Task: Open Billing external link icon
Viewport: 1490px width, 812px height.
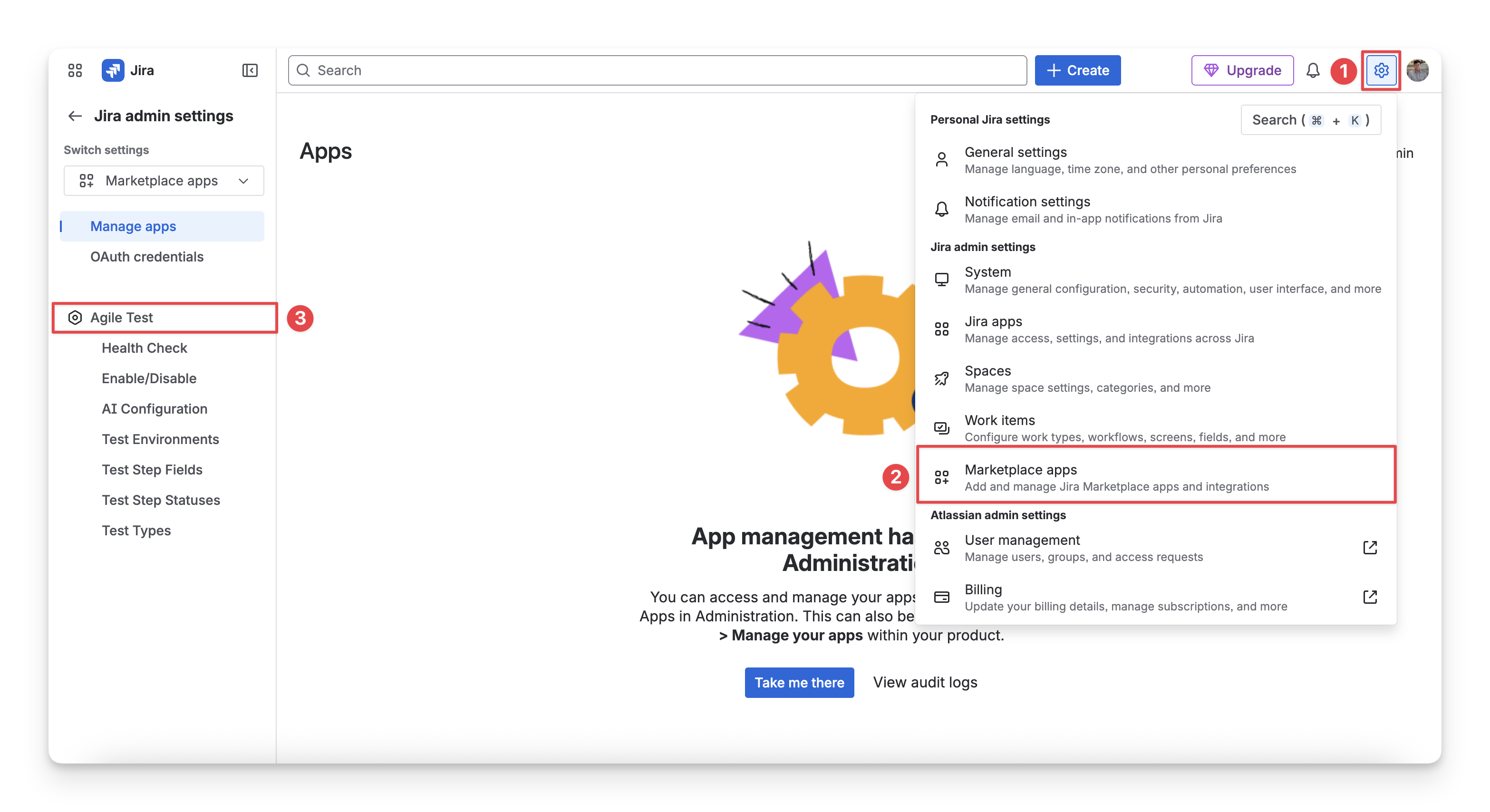Action: (x=1370, y=597)
